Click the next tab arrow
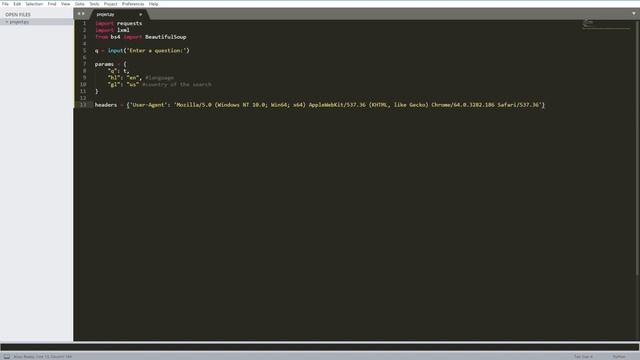This screenshot has height=360, width=640. pos(84,14)
